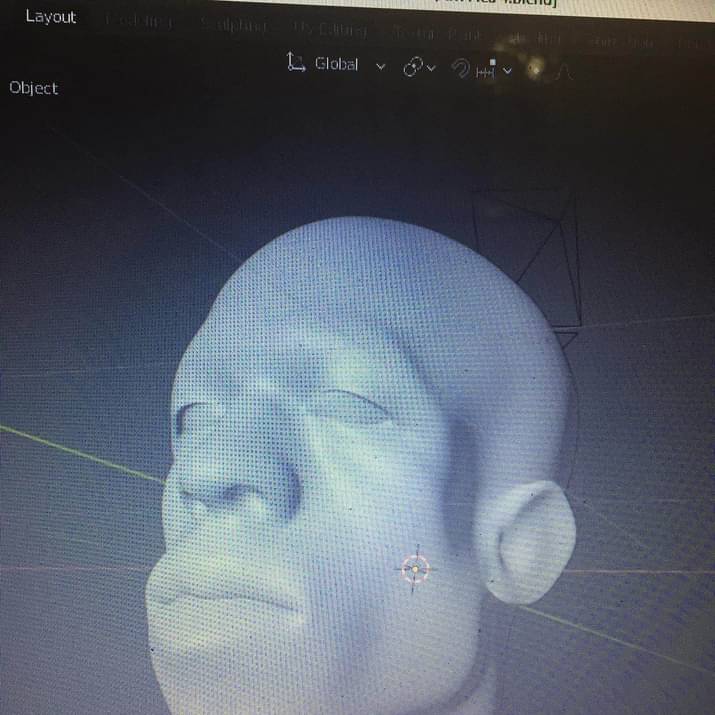This screenshot has height=715, width=715.
Task: Open the UV Editing workspace tab
Action: [330, 30]
